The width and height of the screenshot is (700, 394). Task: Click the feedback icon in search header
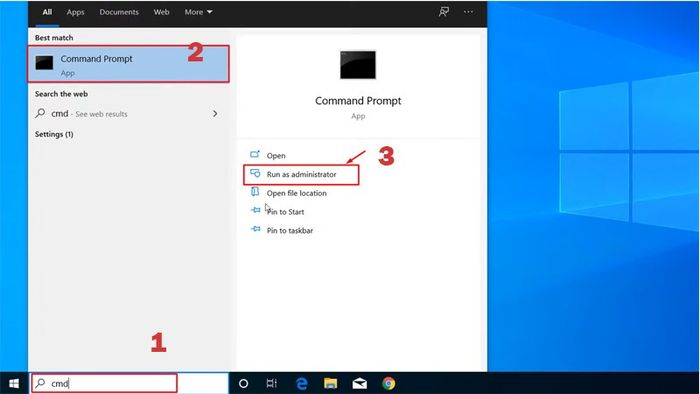pos(444,12)
